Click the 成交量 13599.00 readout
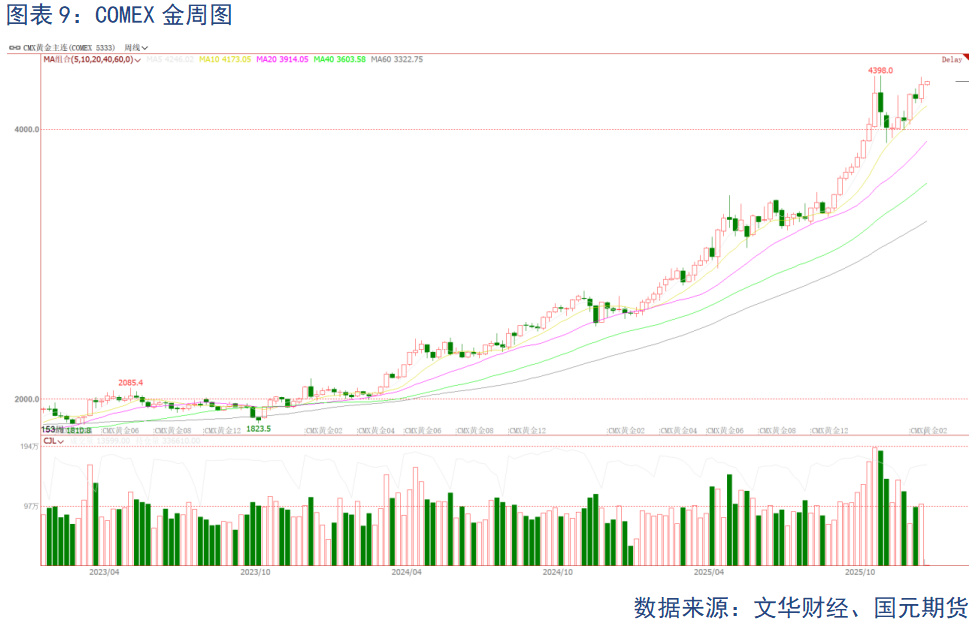The image size is (977, 624). point(100,441)
